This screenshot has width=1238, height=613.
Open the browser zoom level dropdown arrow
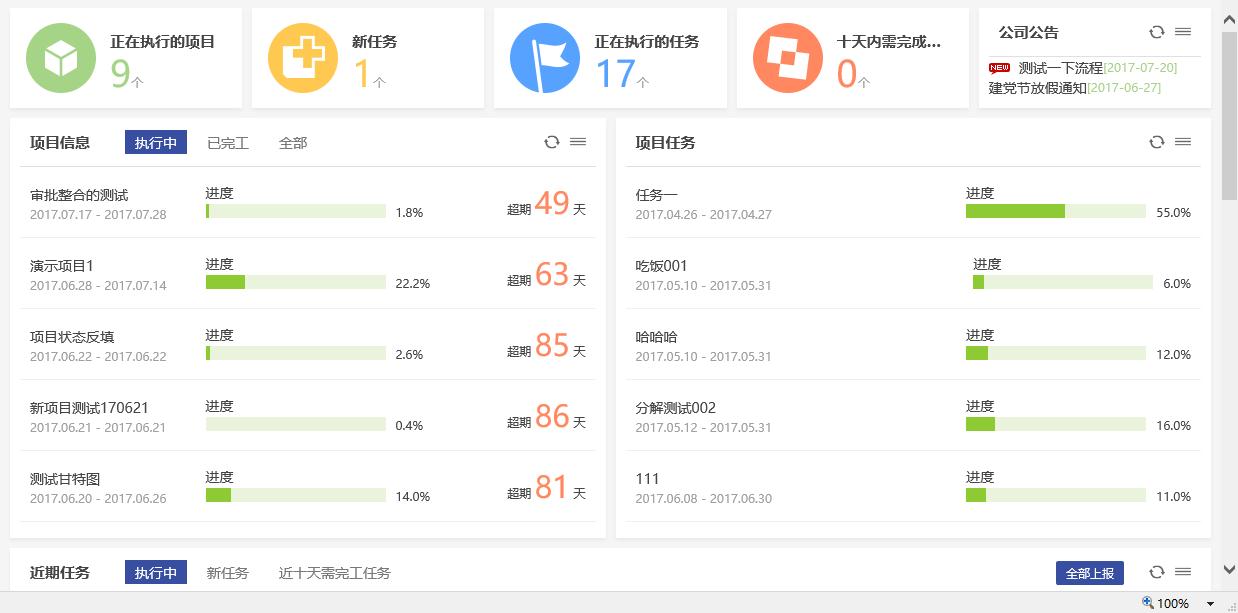1210,604
